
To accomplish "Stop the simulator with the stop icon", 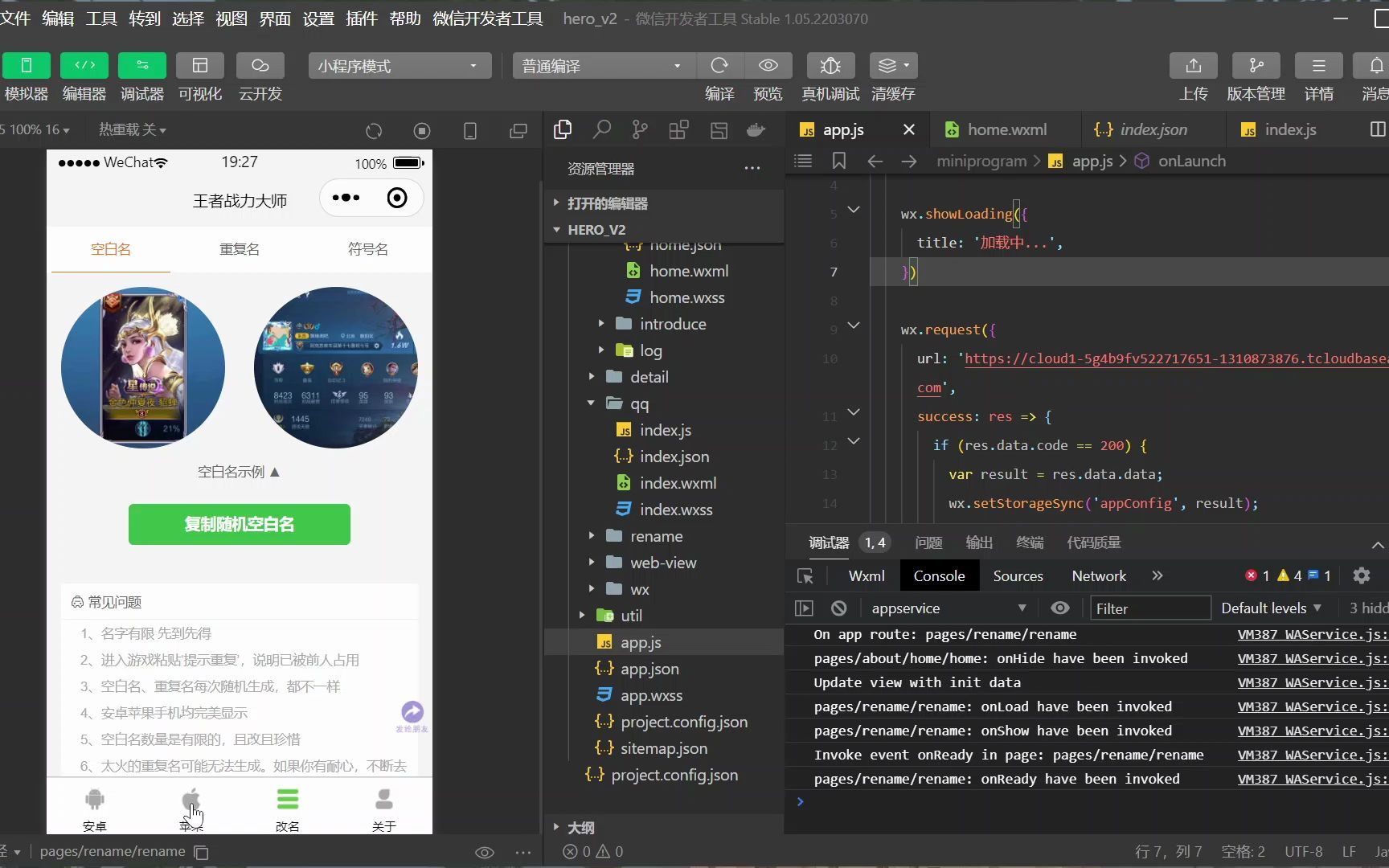I will click(x=422, y=130).
